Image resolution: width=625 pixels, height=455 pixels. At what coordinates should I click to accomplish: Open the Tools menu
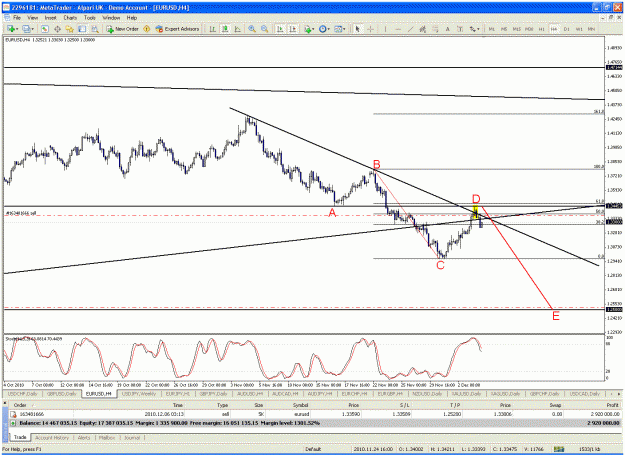coord(90,18)
